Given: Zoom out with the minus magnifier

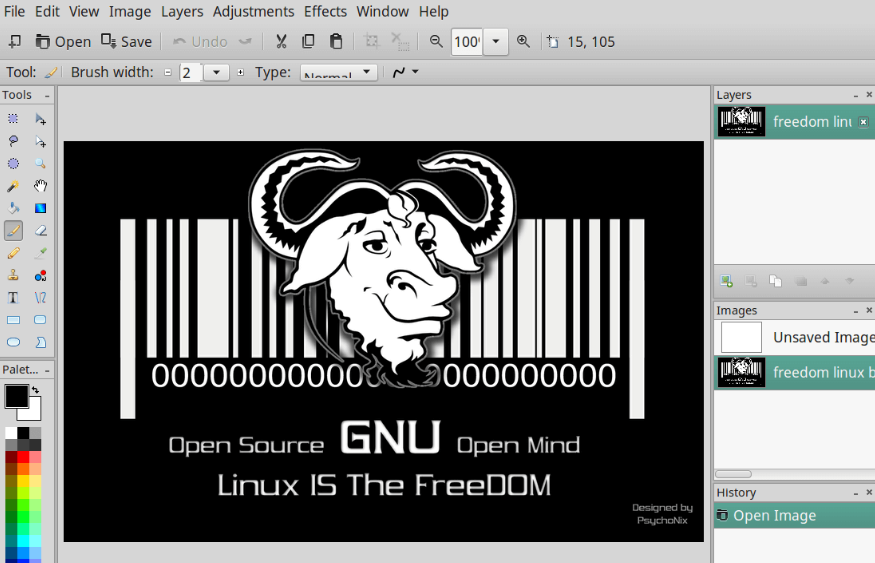Looking at the screenshot, I should click(x=436, y=41).
